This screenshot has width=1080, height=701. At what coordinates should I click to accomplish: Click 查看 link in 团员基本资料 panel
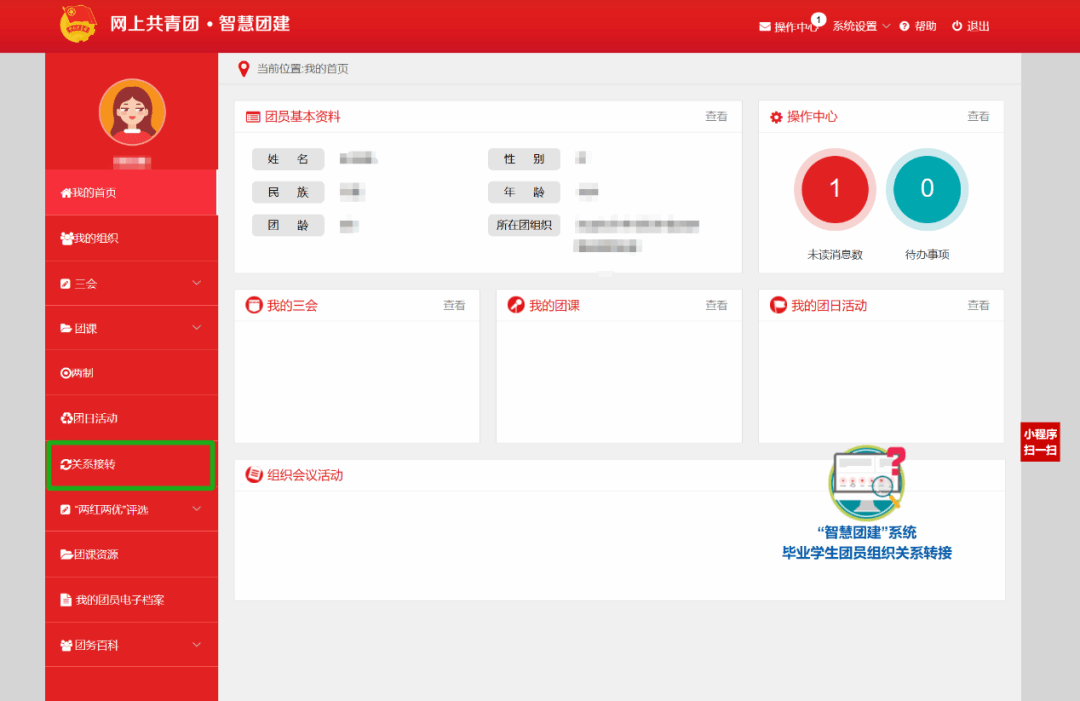716,116
